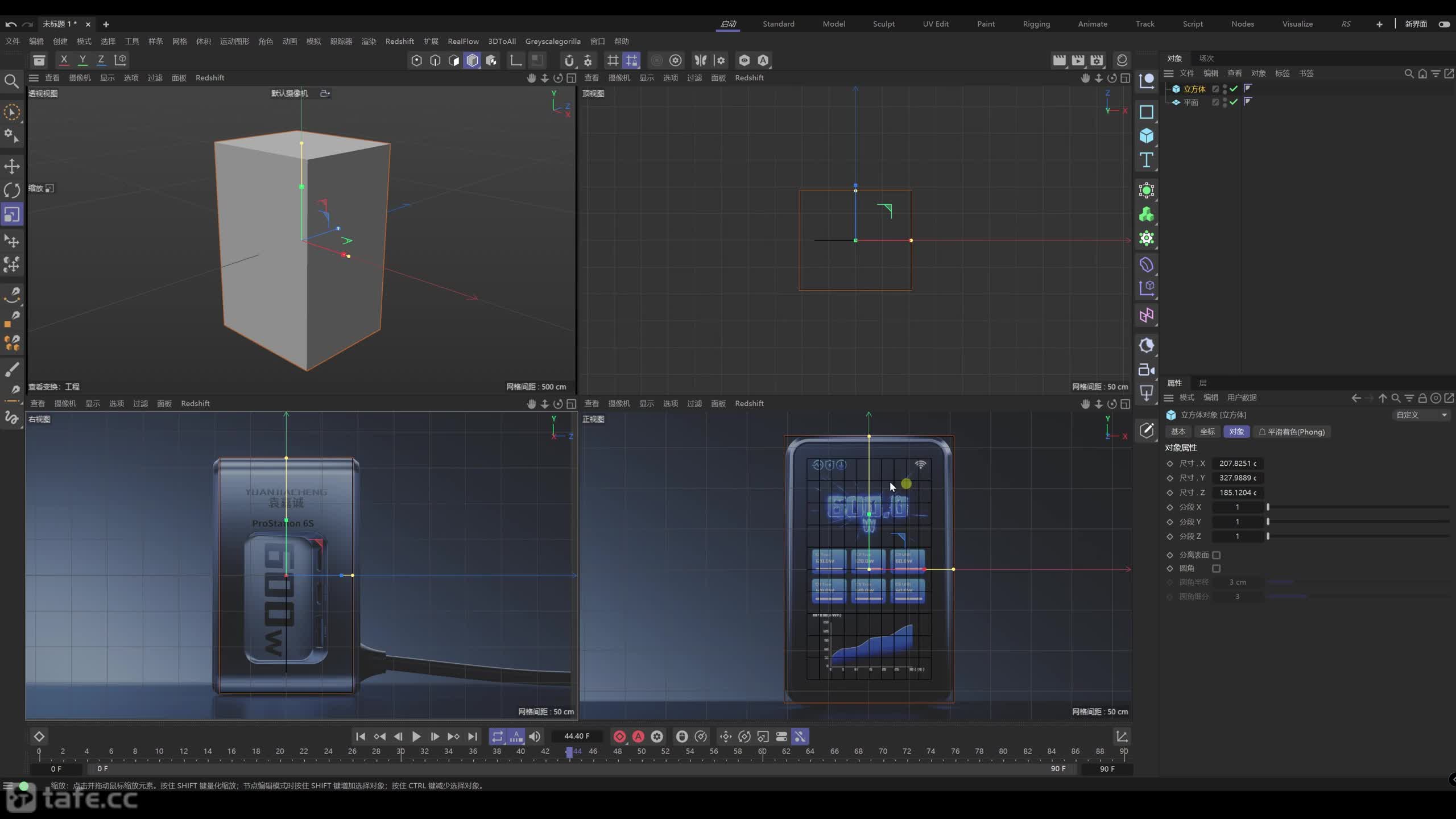The width and height of the screenshot is (1456, 819).
Task: Toggle the 新界面 switch
Action: 1444,24
